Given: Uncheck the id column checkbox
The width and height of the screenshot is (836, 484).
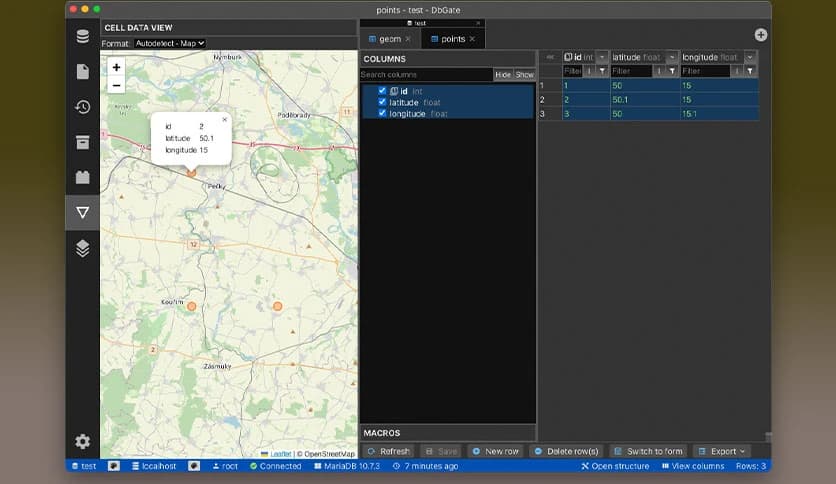Looking at the screenshot, I should [x=382, y=91].
